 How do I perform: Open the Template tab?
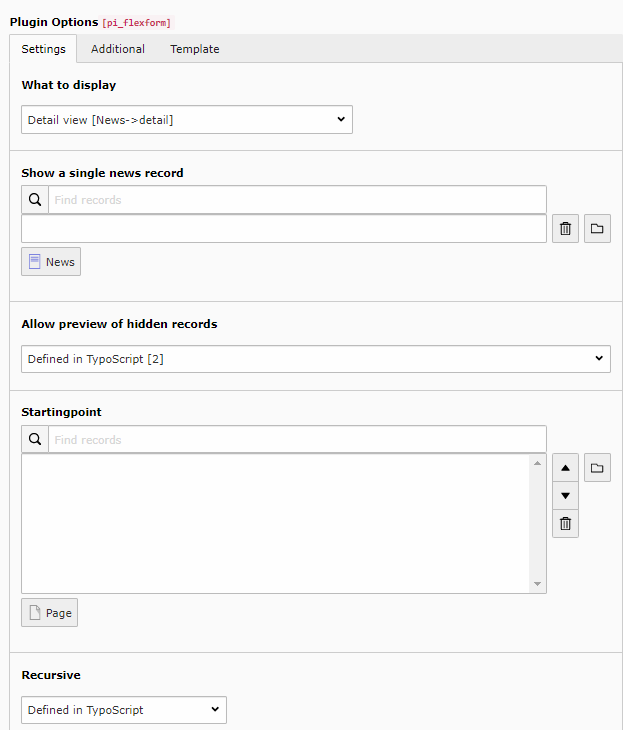[x=195, y=49]
